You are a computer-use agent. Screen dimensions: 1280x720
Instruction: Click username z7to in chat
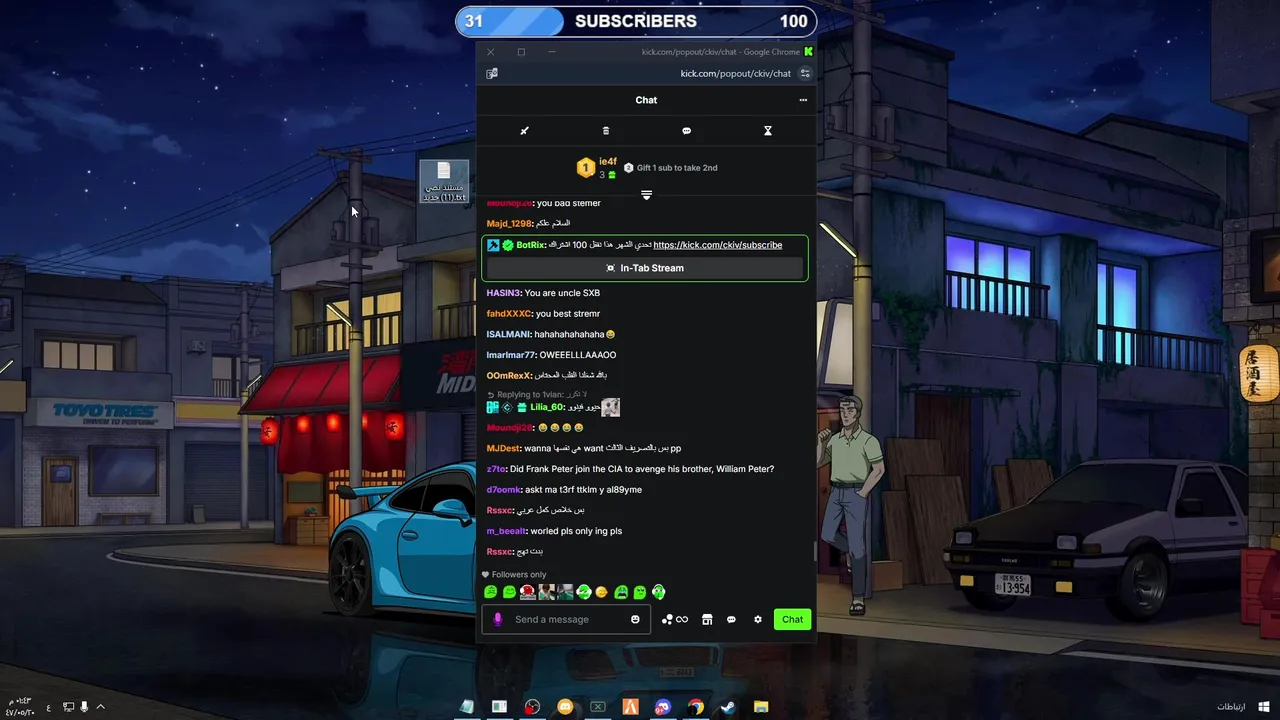(x=496, y=469)
